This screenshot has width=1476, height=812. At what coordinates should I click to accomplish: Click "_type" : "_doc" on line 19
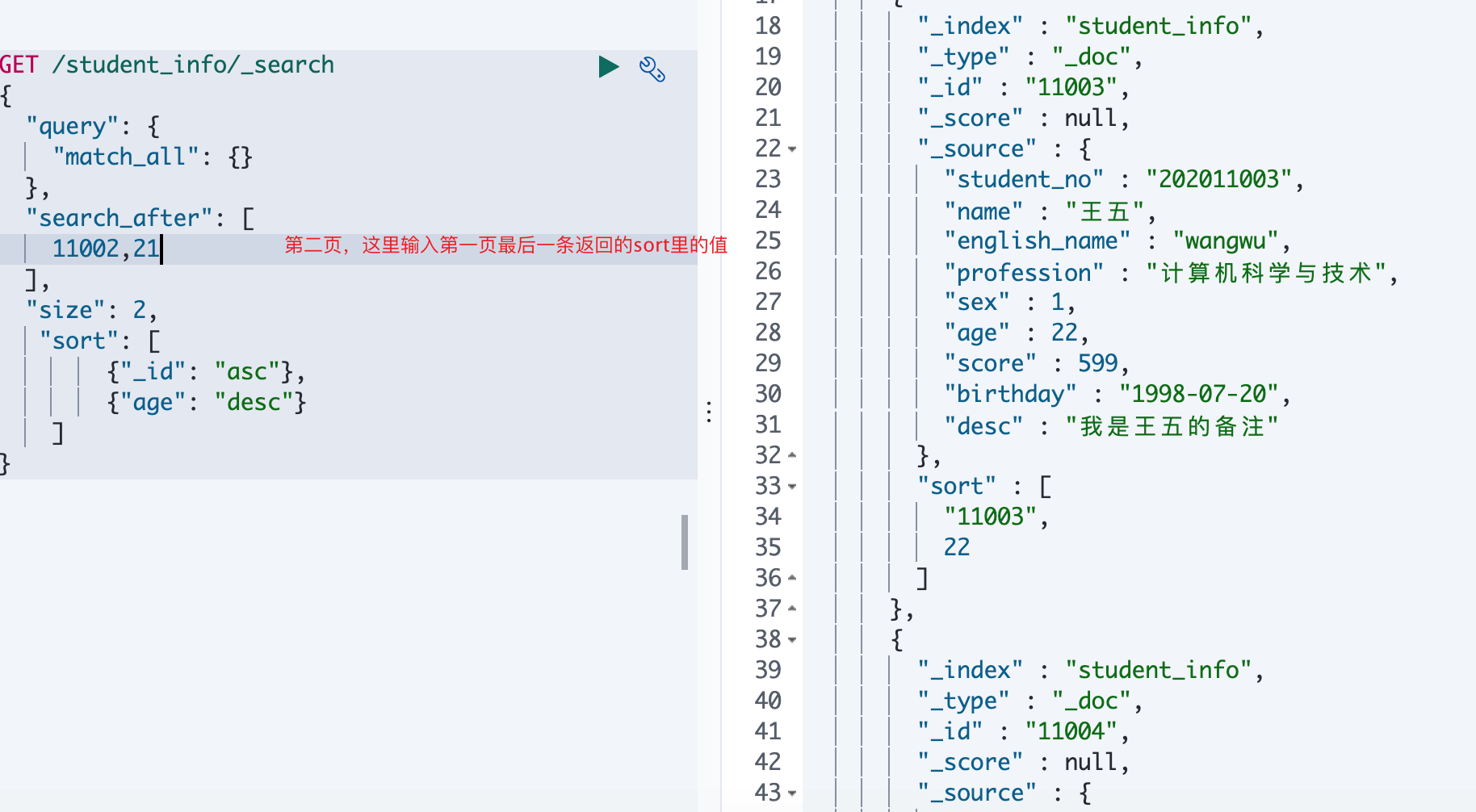point(1030,57)
